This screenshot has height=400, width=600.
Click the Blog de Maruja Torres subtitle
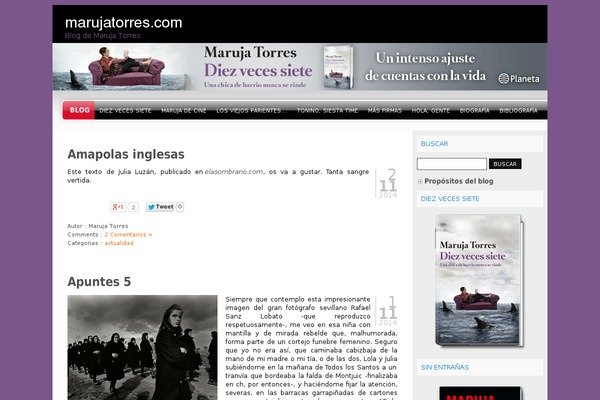[103, 36]
